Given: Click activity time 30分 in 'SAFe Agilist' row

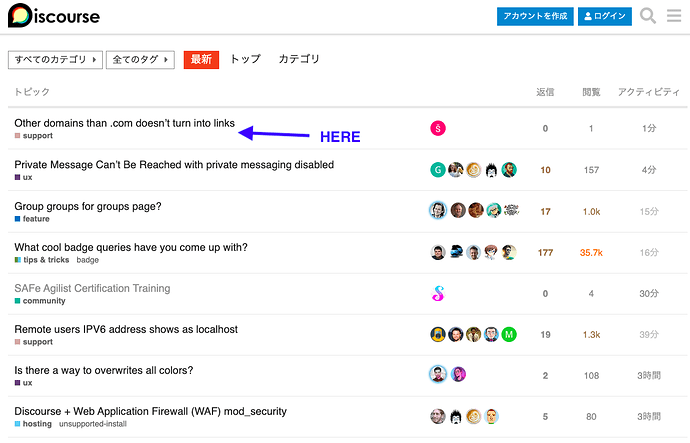Looking at the screenshot, I should [x=649, y=293].
